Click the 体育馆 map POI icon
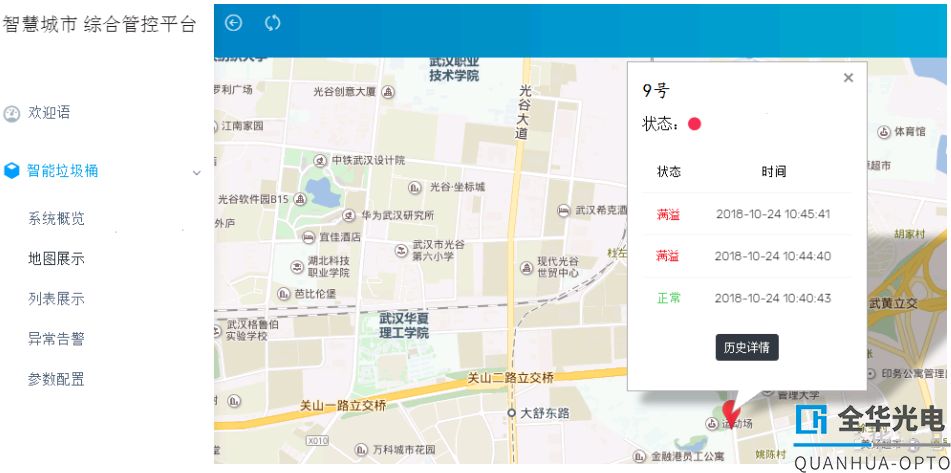The height and width of the screenshot is (473, 951). tap(884, 132)
